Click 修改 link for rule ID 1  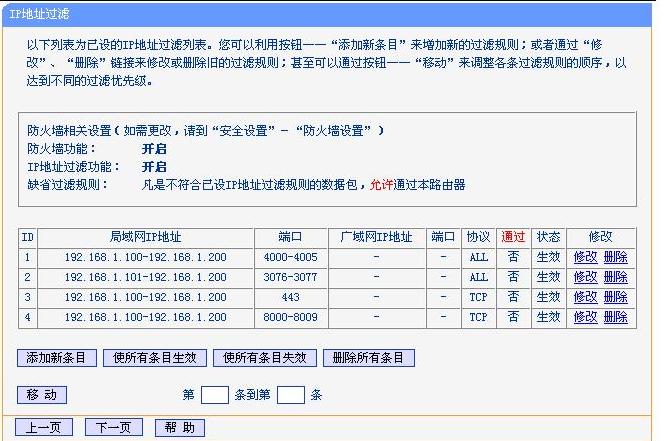[585, 257]
